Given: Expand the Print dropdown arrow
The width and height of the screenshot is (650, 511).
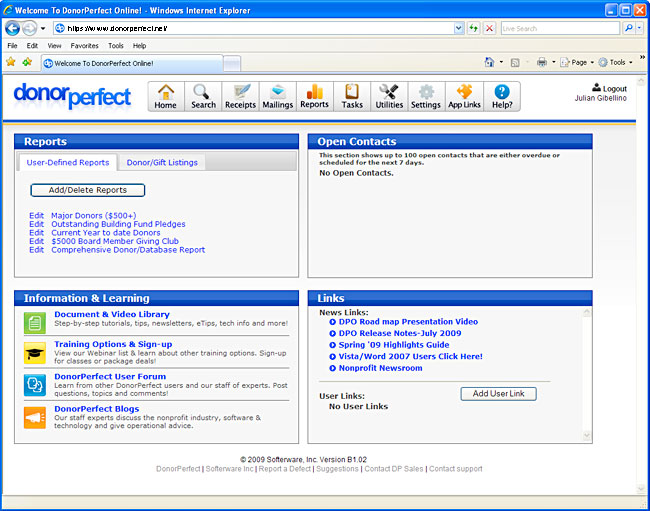Looking at the screenshot, I should (x=553, y=62).
